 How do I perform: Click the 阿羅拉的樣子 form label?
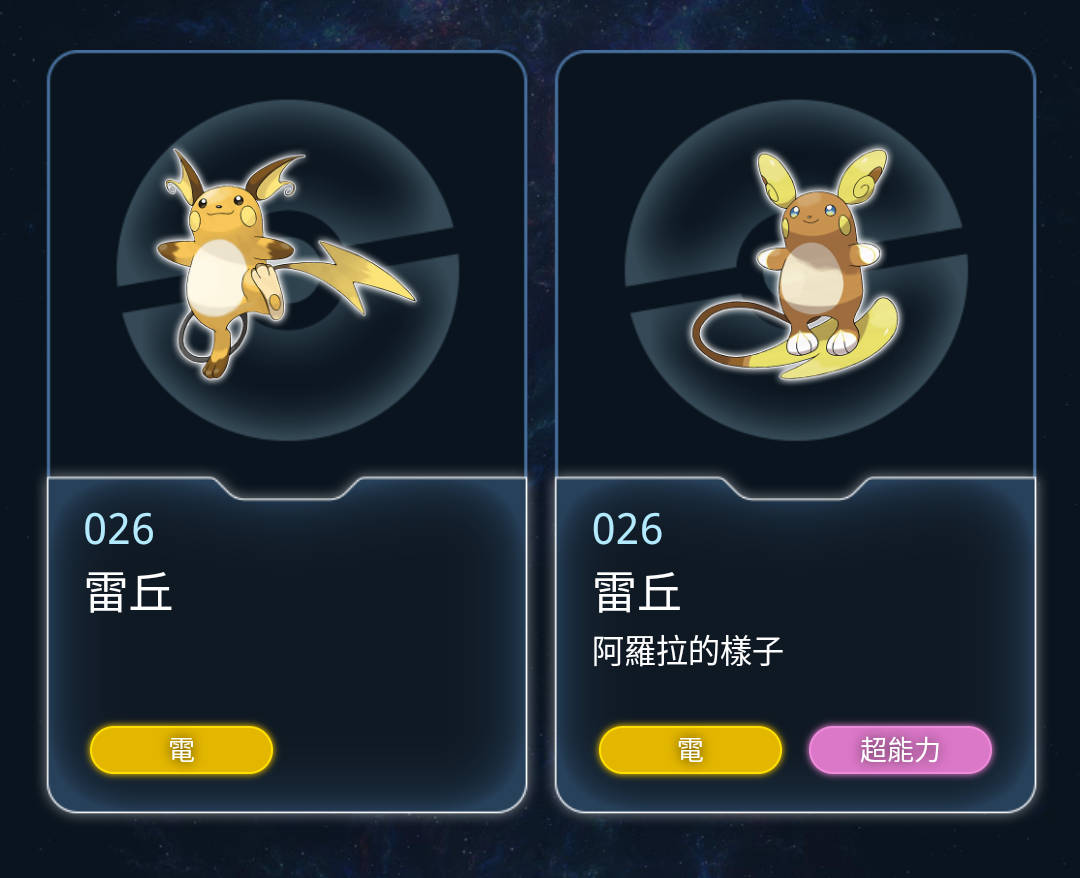click(x=687, y=651)
